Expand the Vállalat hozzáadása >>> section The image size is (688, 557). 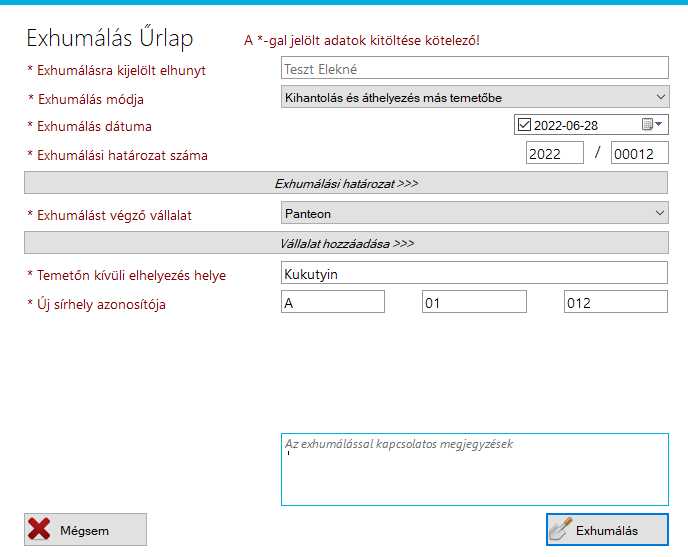[x=345, y=243]
